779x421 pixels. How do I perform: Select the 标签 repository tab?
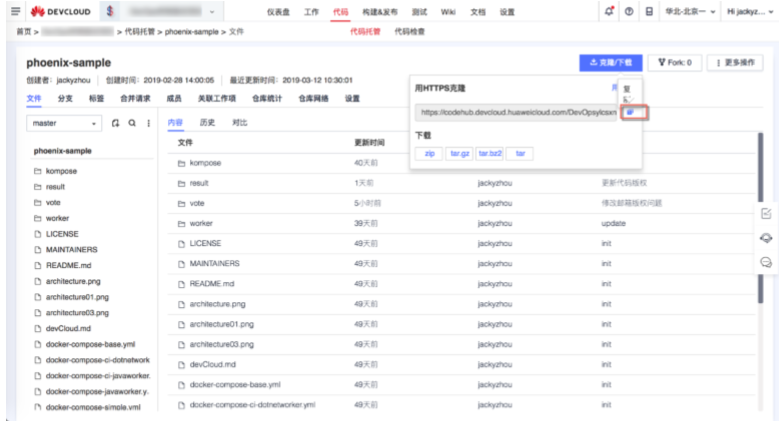(x=96, y=98)
